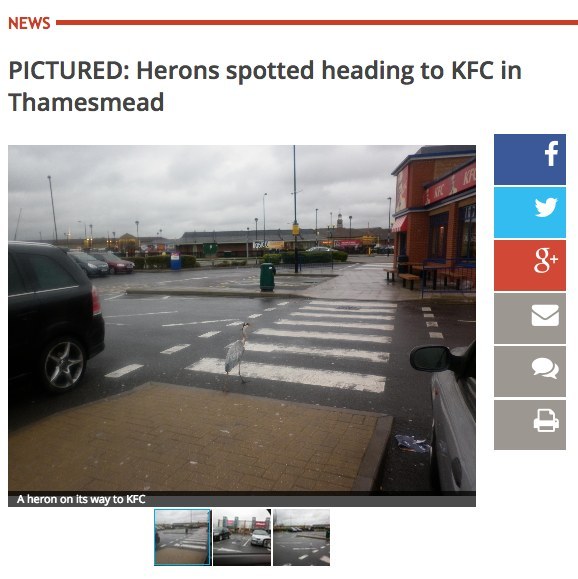Open comments via speech bubbles icon
Viewport: 578px width, 579px height.
[530, 371]
